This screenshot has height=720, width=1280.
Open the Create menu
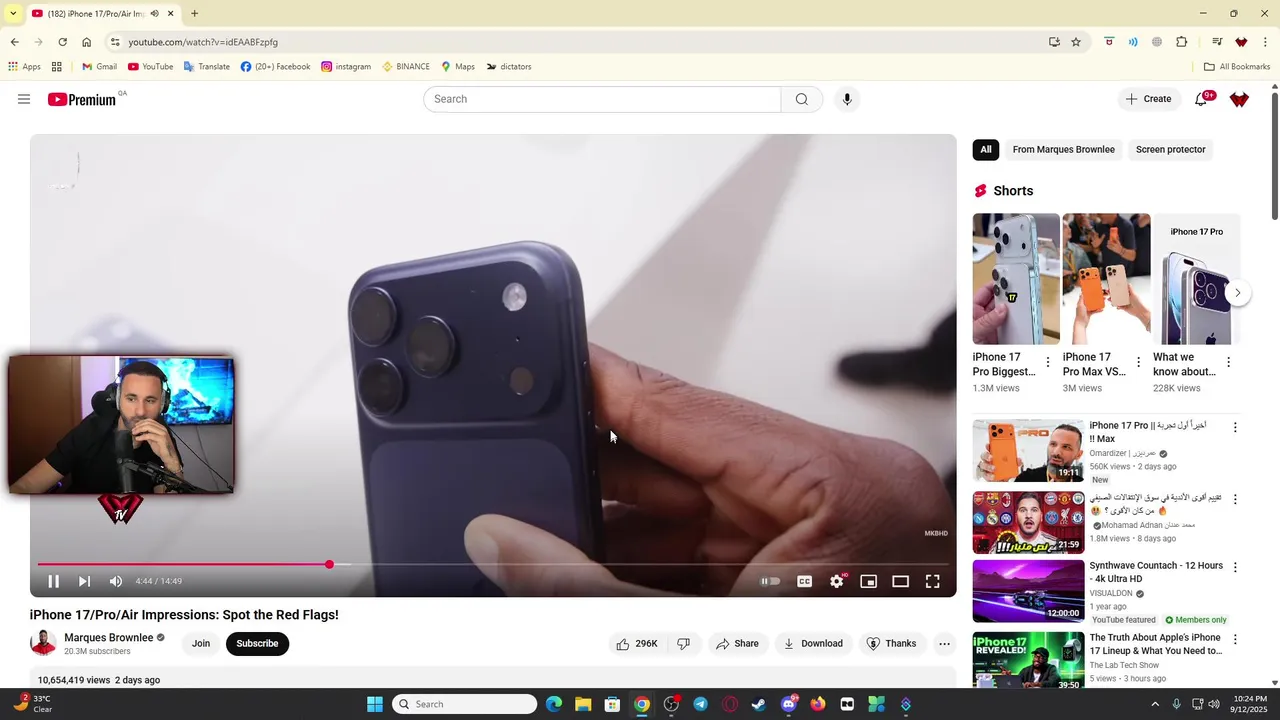click(x=1148, y=99)
